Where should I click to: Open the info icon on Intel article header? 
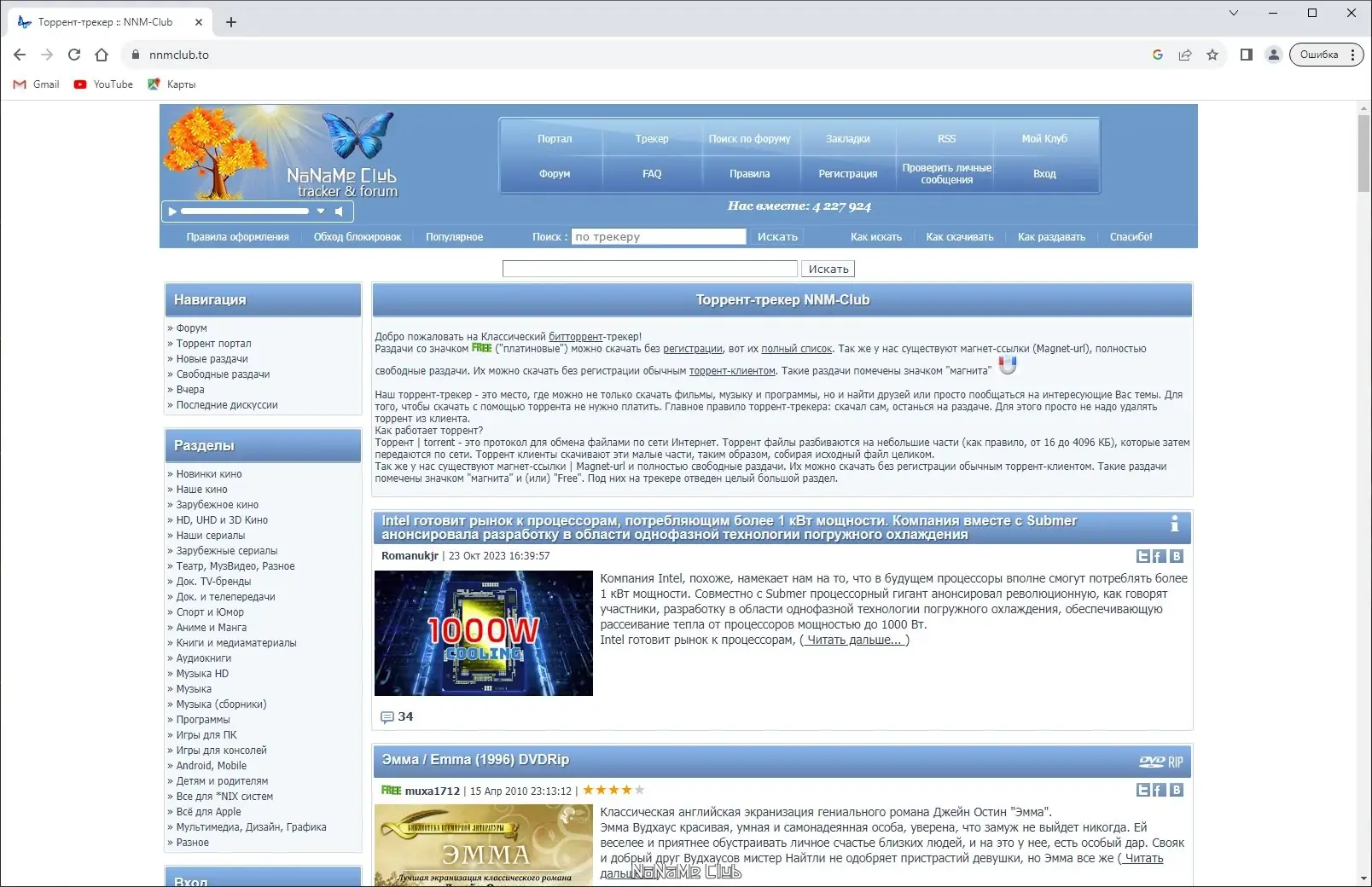tap(1174, 524)
